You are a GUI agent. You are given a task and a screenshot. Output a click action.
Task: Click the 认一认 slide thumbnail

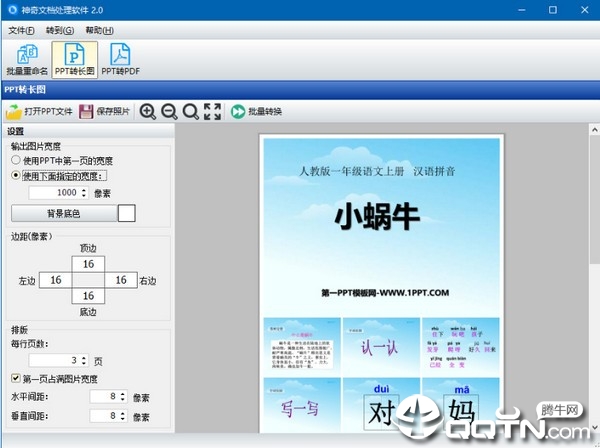381,347
